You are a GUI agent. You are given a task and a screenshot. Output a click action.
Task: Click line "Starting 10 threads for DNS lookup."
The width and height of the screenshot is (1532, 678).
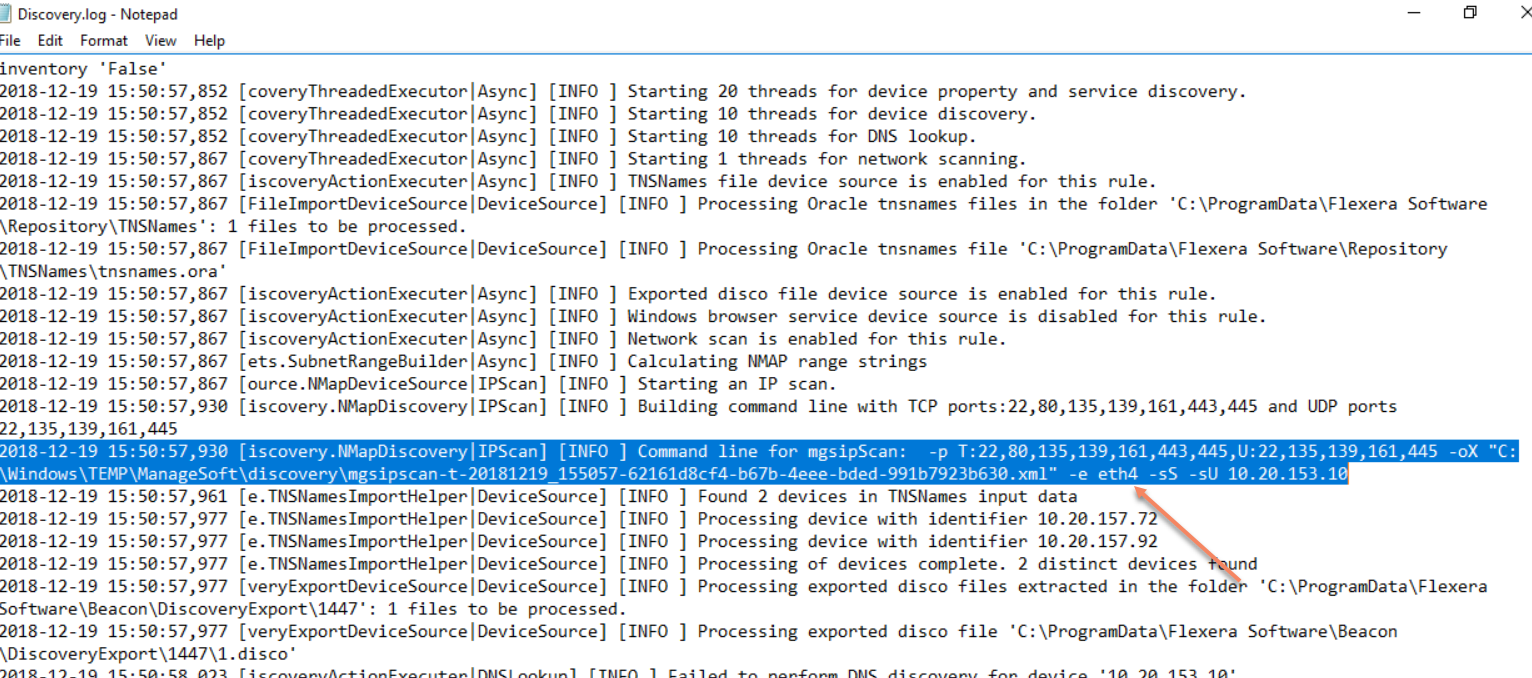click(488, 136)
